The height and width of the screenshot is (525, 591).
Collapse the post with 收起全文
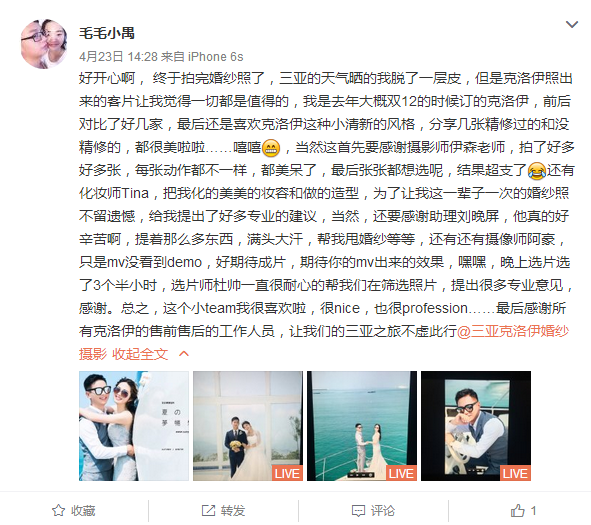140,354
